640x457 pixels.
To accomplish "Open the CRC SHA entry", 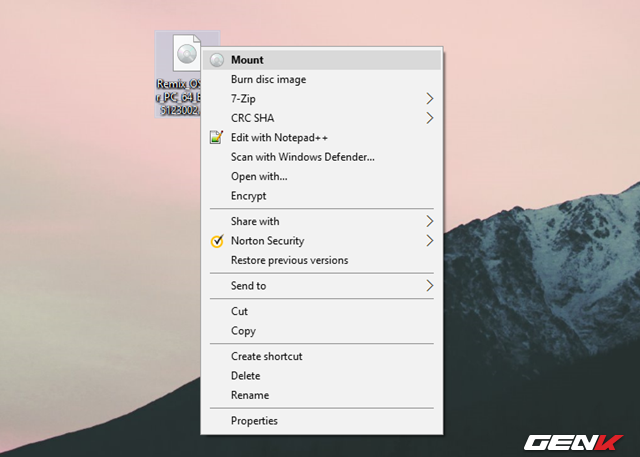I will [x=322, y=118].
